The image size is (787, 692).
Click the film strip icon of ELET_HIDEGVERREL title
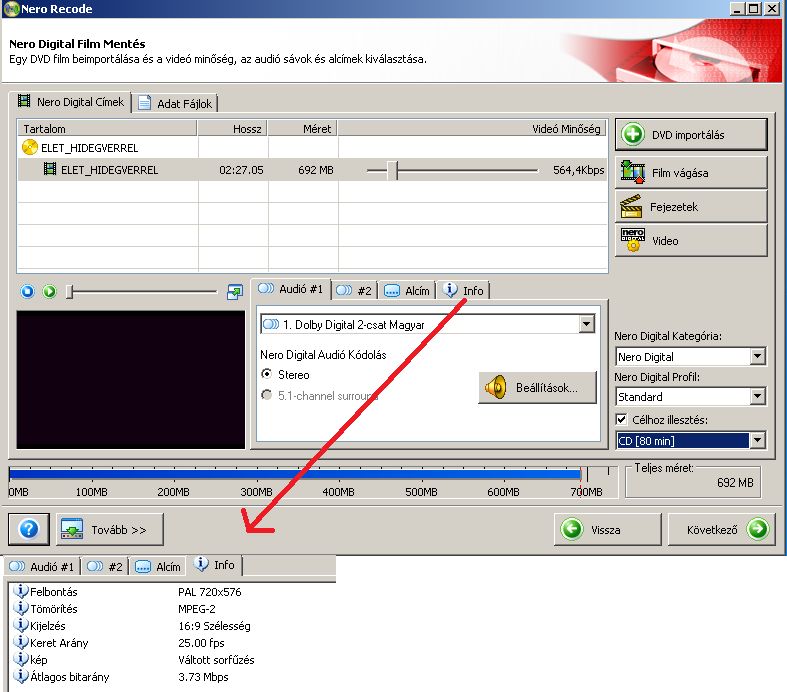[x=50, y=169]
